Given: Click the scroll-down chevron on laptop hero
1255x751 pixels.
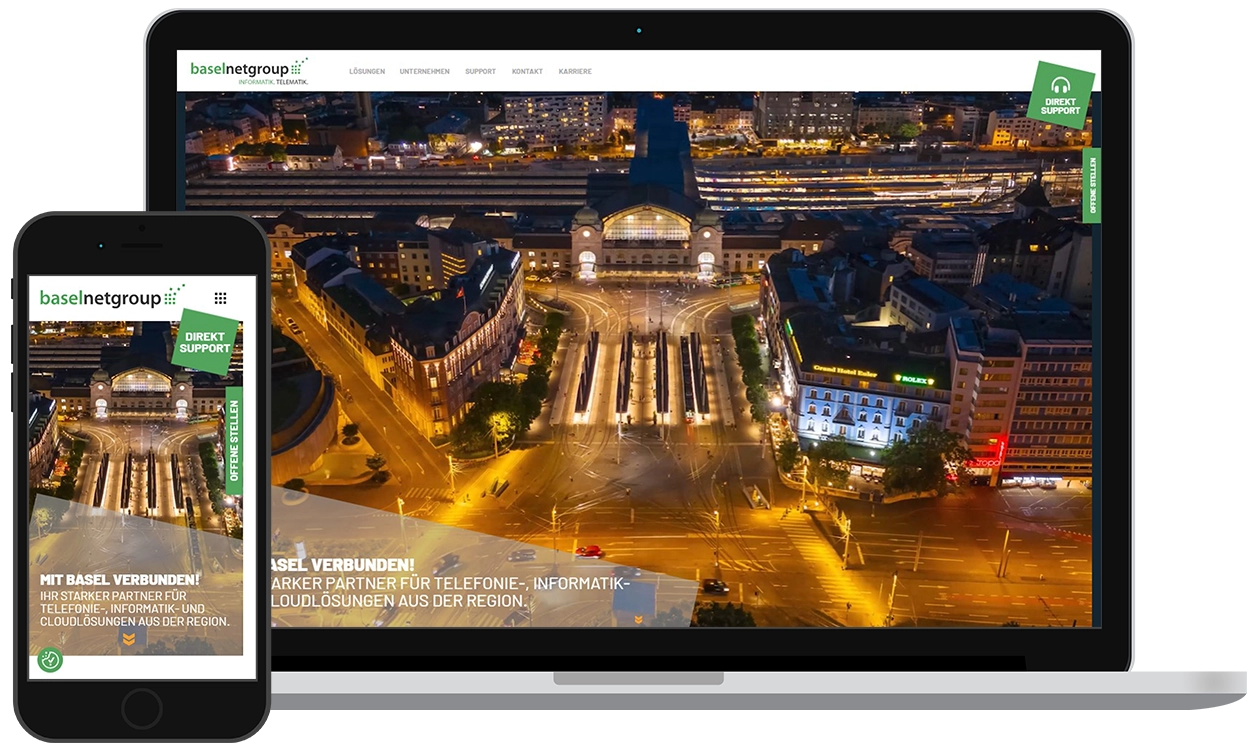Looking at the screenshot, I should point(638,620).
